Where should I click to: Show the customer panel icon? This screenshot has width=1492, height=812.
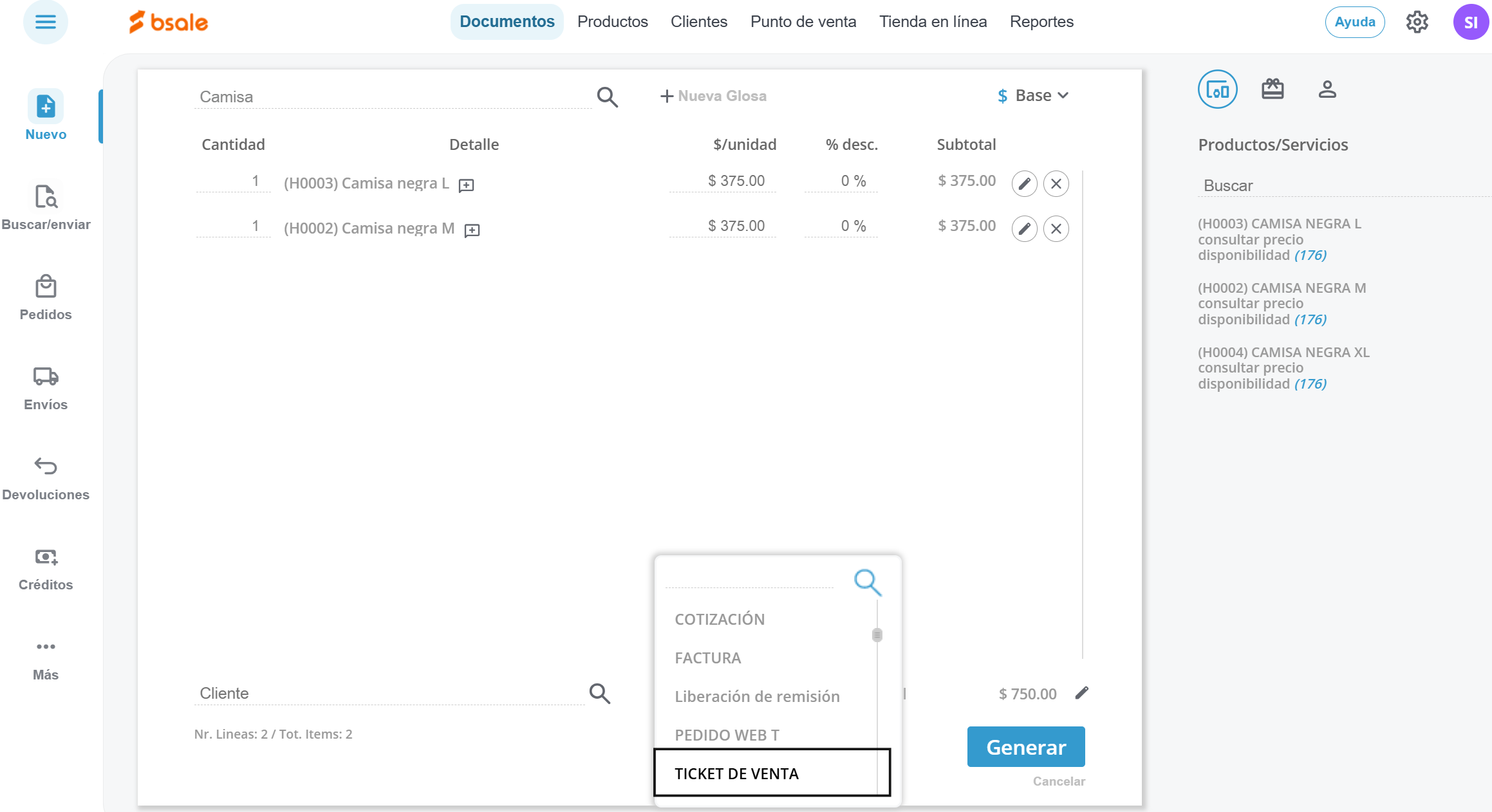1327,89
